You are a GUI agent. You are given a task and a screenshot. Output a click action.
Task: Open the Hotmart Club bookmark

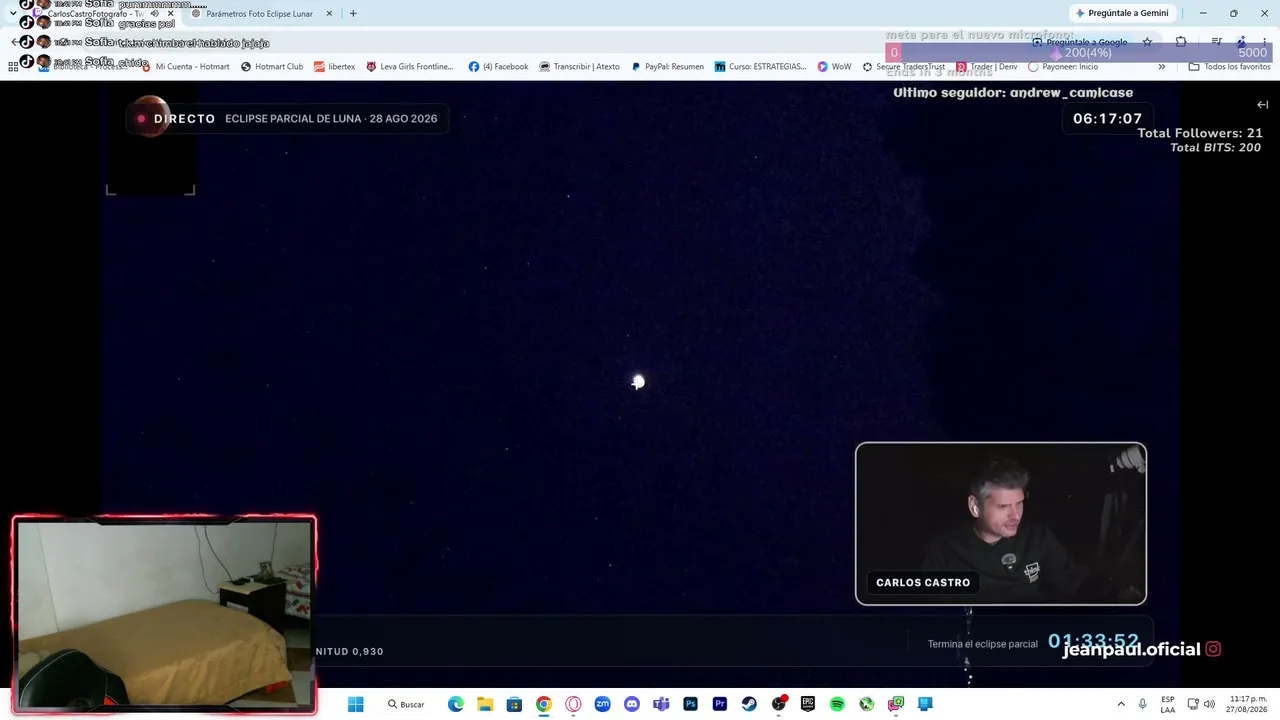click(272, 67)
